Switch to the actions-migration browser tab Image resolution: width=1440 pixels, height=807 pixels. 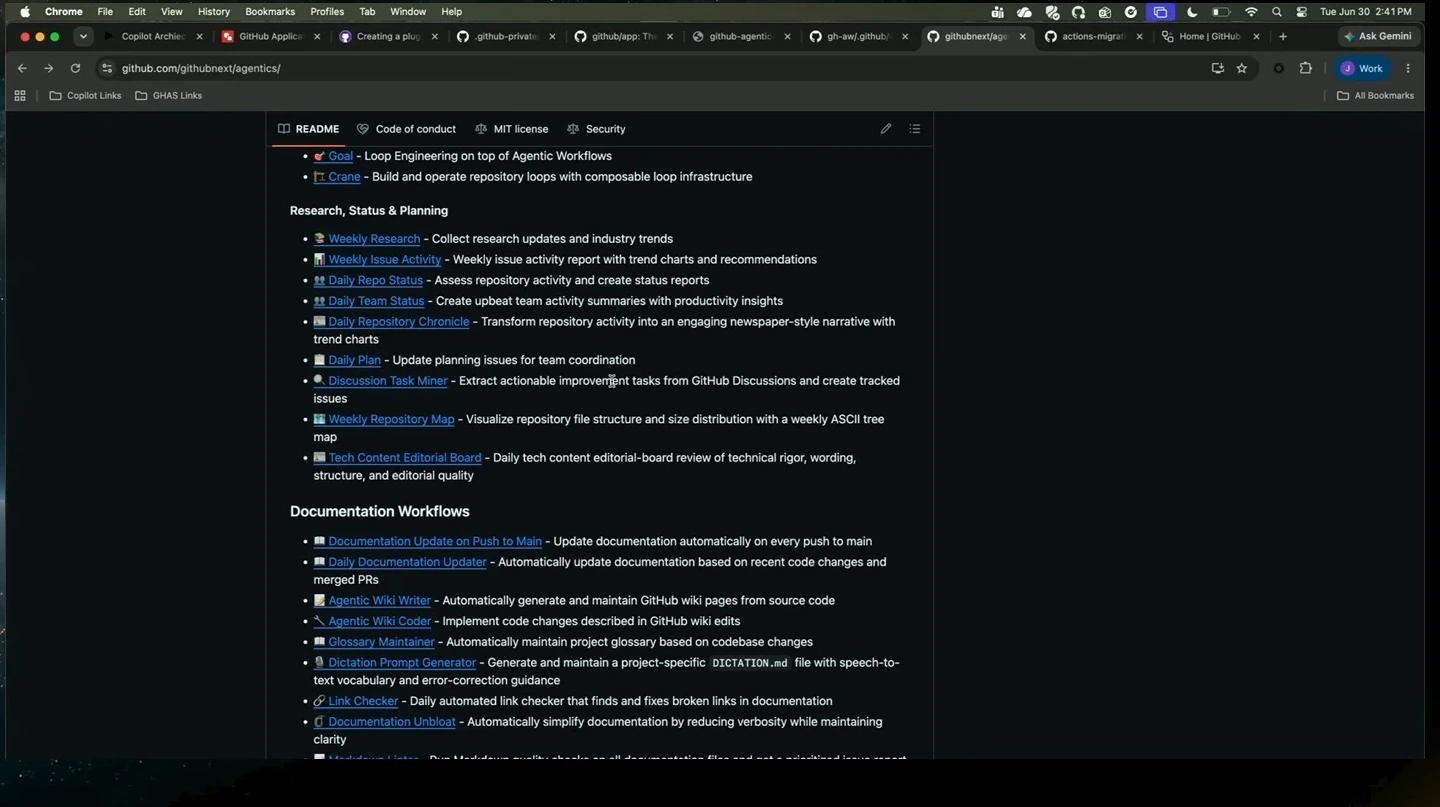tap(1093, 37)
